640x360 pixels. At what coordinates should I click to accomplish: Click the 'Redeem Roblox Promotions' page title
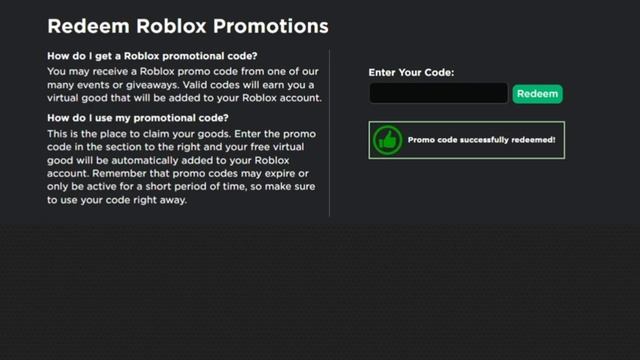click(x=188, y=26)
